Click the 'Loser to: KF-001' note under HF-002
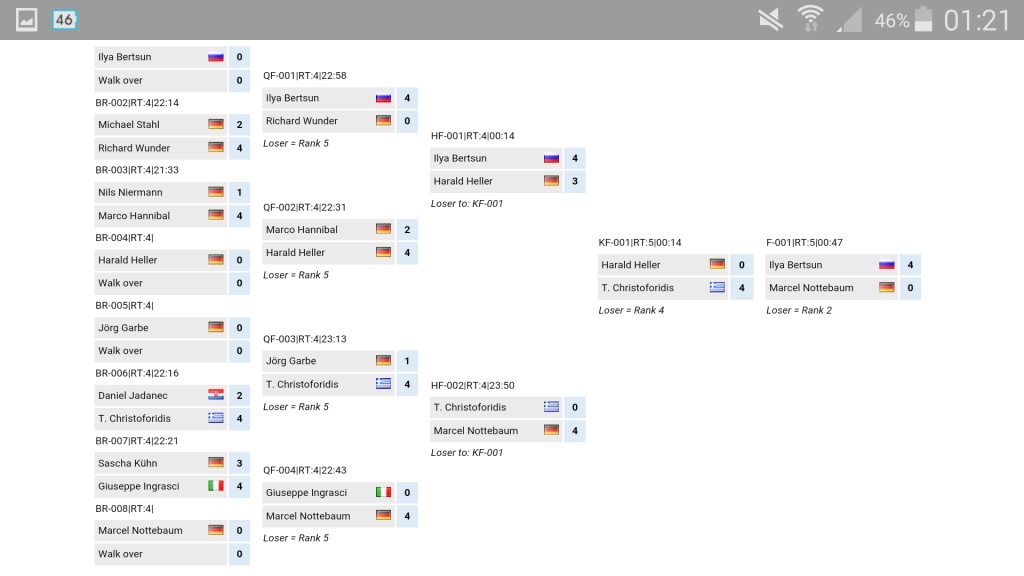This screenshot has width=1024, height=576. coord(467,453)
